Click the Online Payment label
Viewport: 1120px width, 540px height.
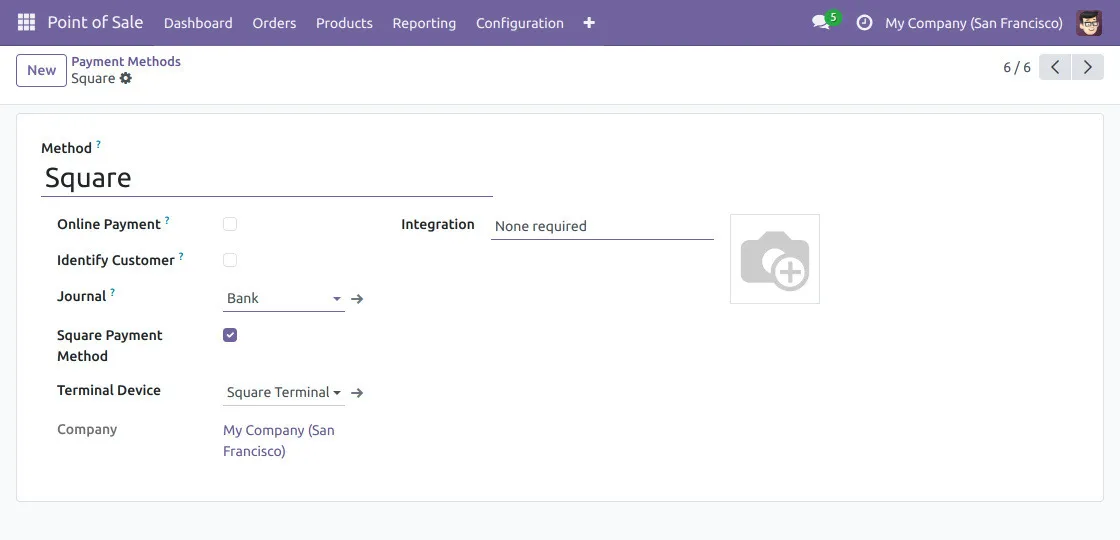click(109, 224)
